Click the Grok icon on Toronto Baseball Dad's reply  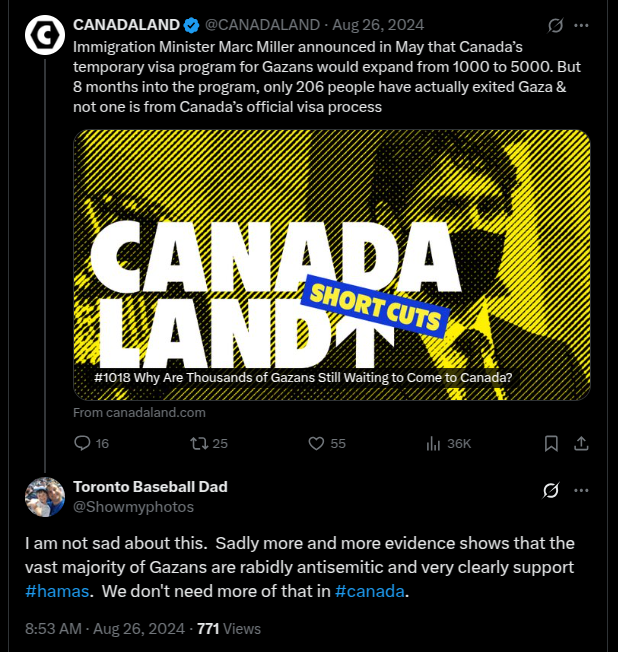point(551,490)
